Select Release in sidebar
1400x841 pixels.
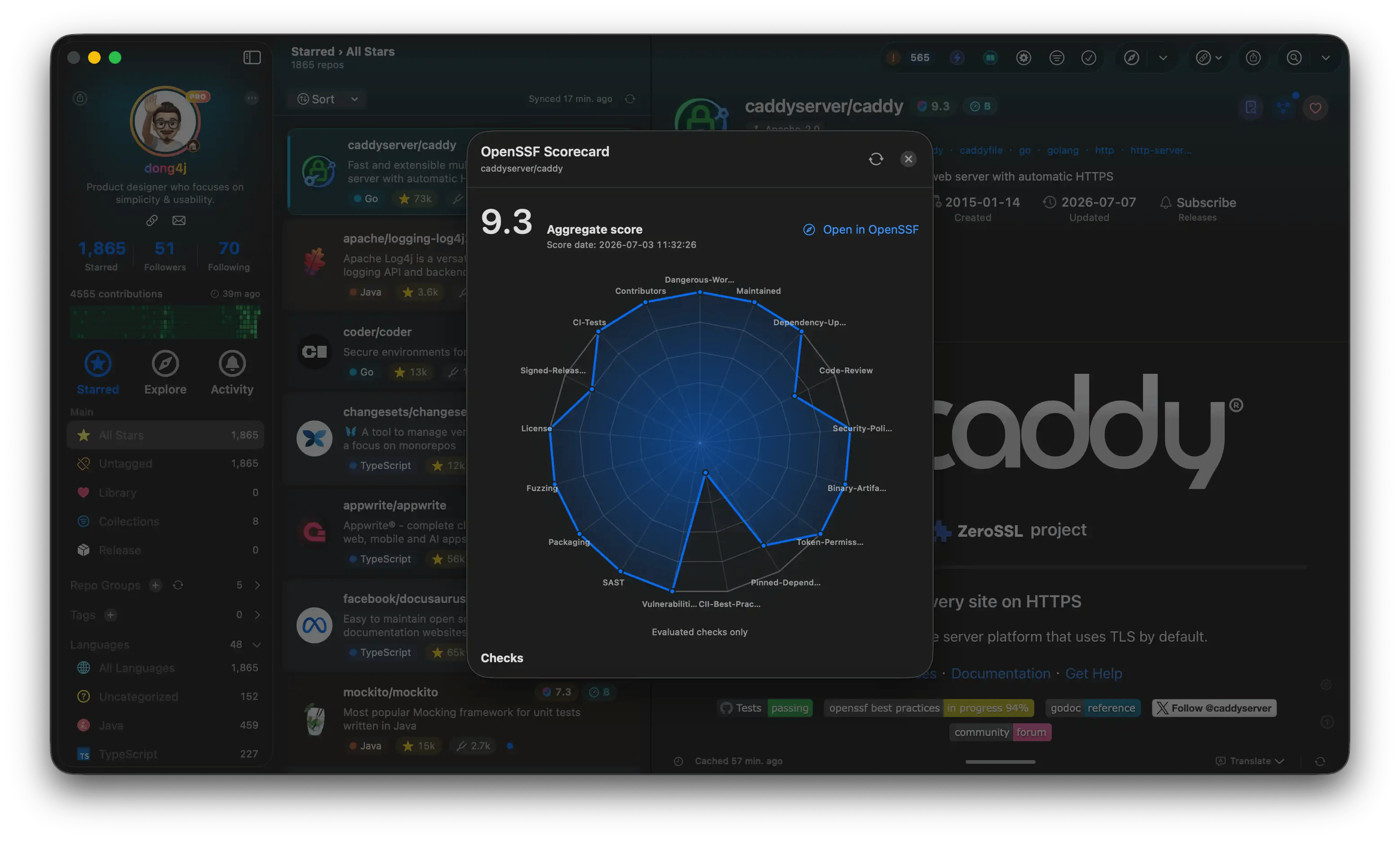pos(165,550)
